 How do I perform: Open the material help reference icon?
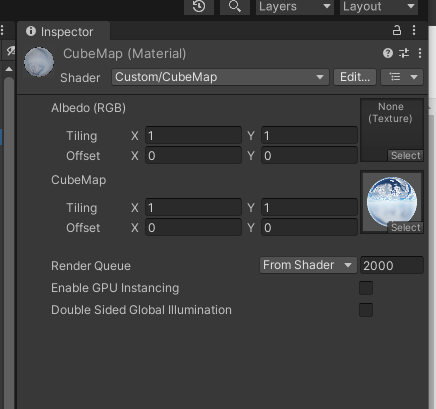tap(388, 53)
